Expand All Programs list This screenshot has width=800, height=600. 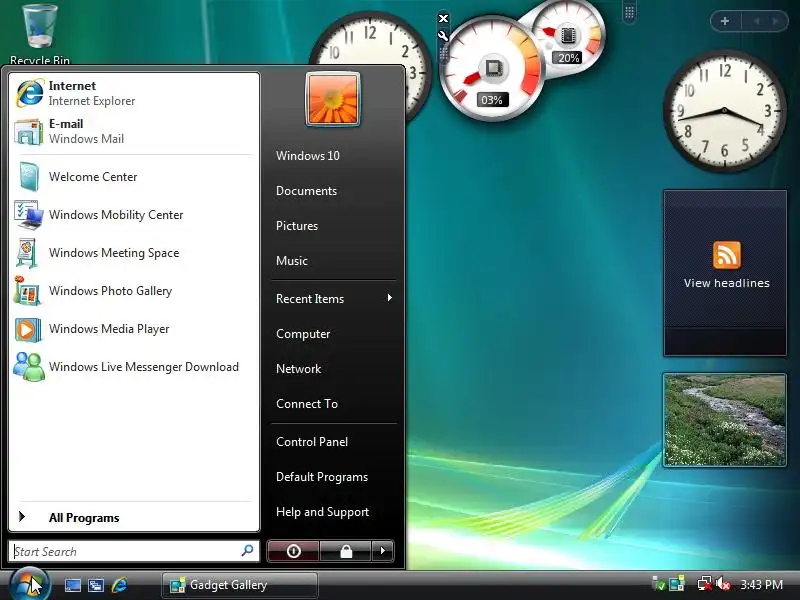coord(134,517)
